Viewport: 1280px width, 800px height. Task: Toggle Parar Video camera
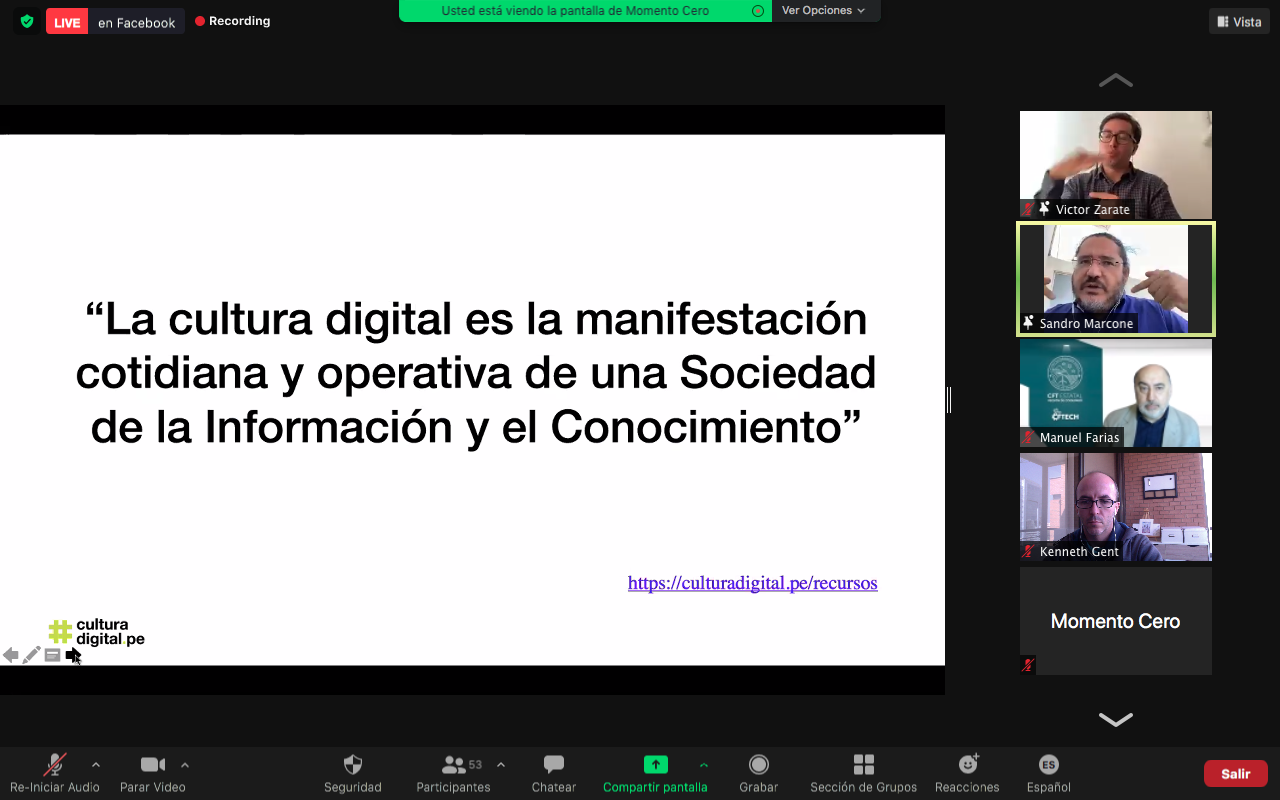click(152, 766)
